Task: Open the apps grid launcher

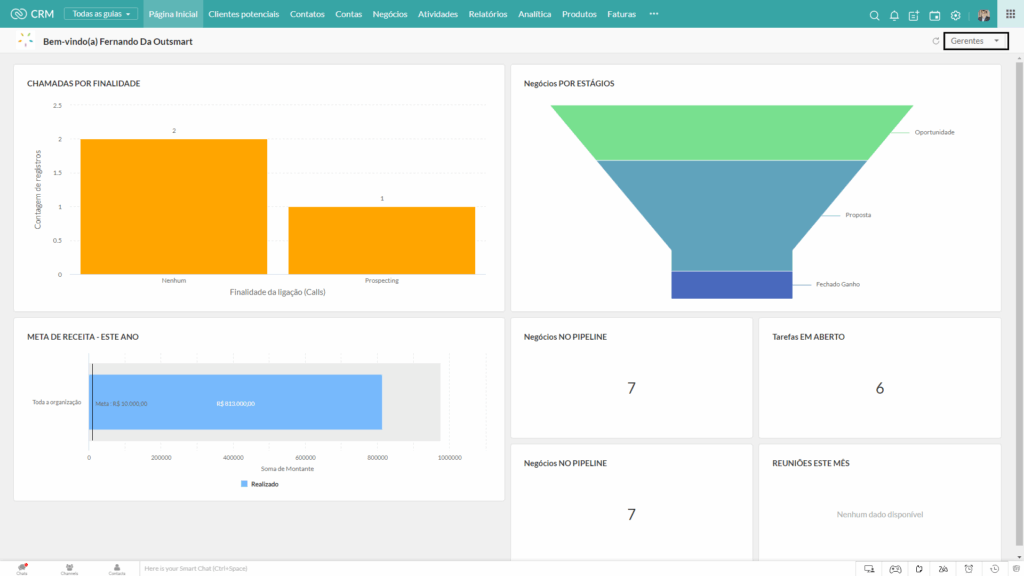Action: [x=1010, y=14]
